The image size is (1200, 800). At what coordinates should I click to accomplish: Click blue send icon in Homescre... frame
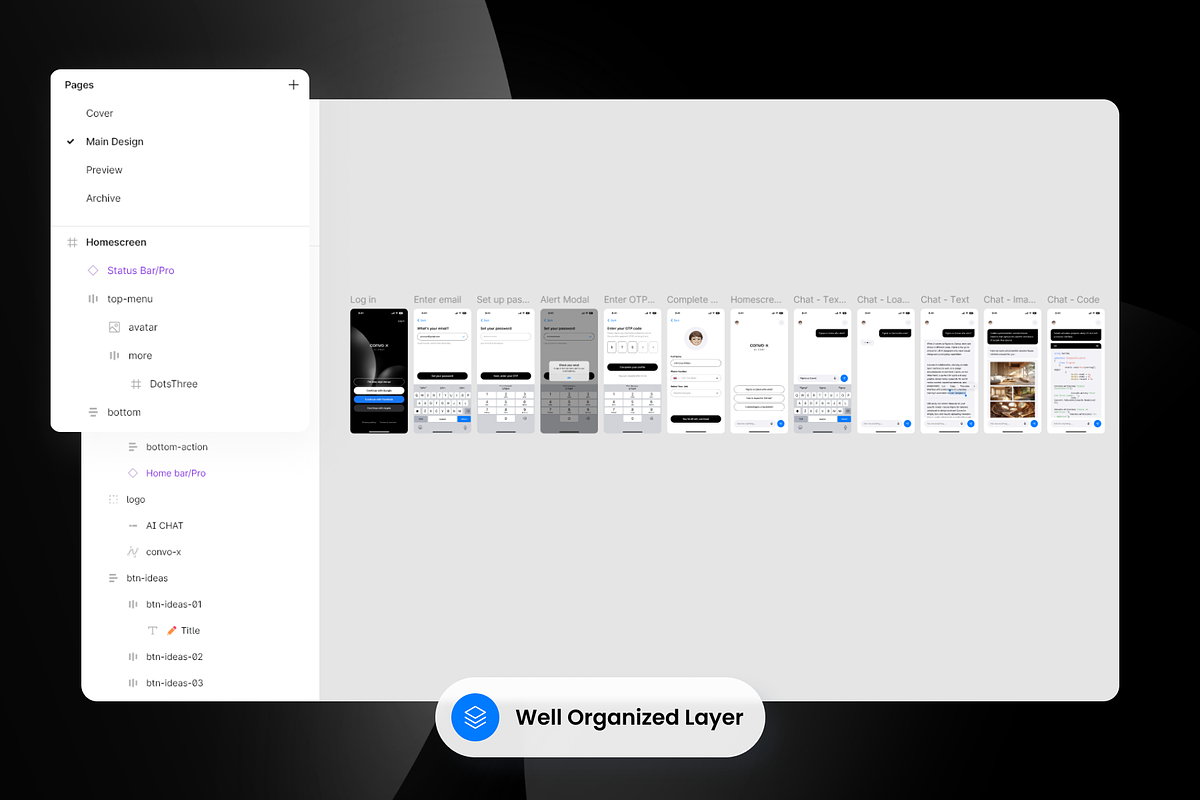(781, 424)
